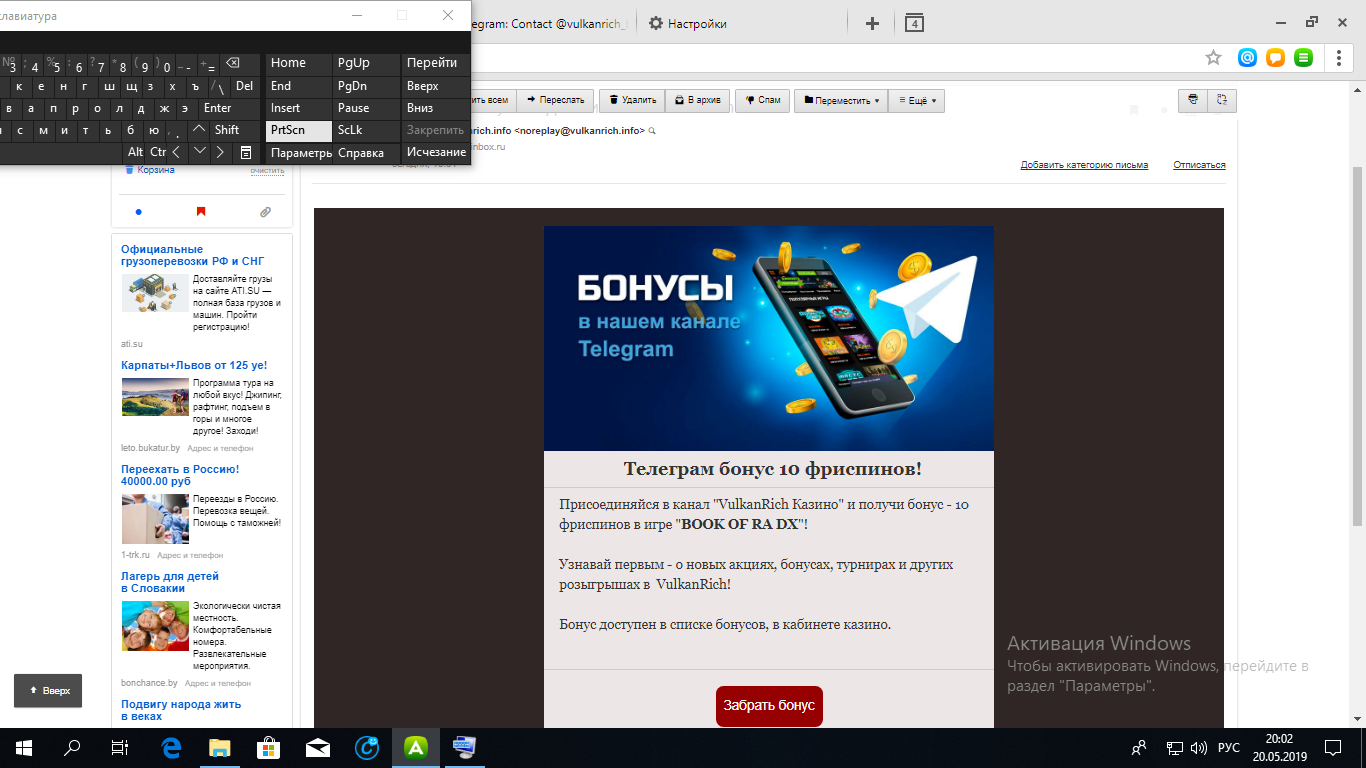Viewport: 1366px width, 768px height.
Task: Open a new browser tab
Action: pos(872,23)
